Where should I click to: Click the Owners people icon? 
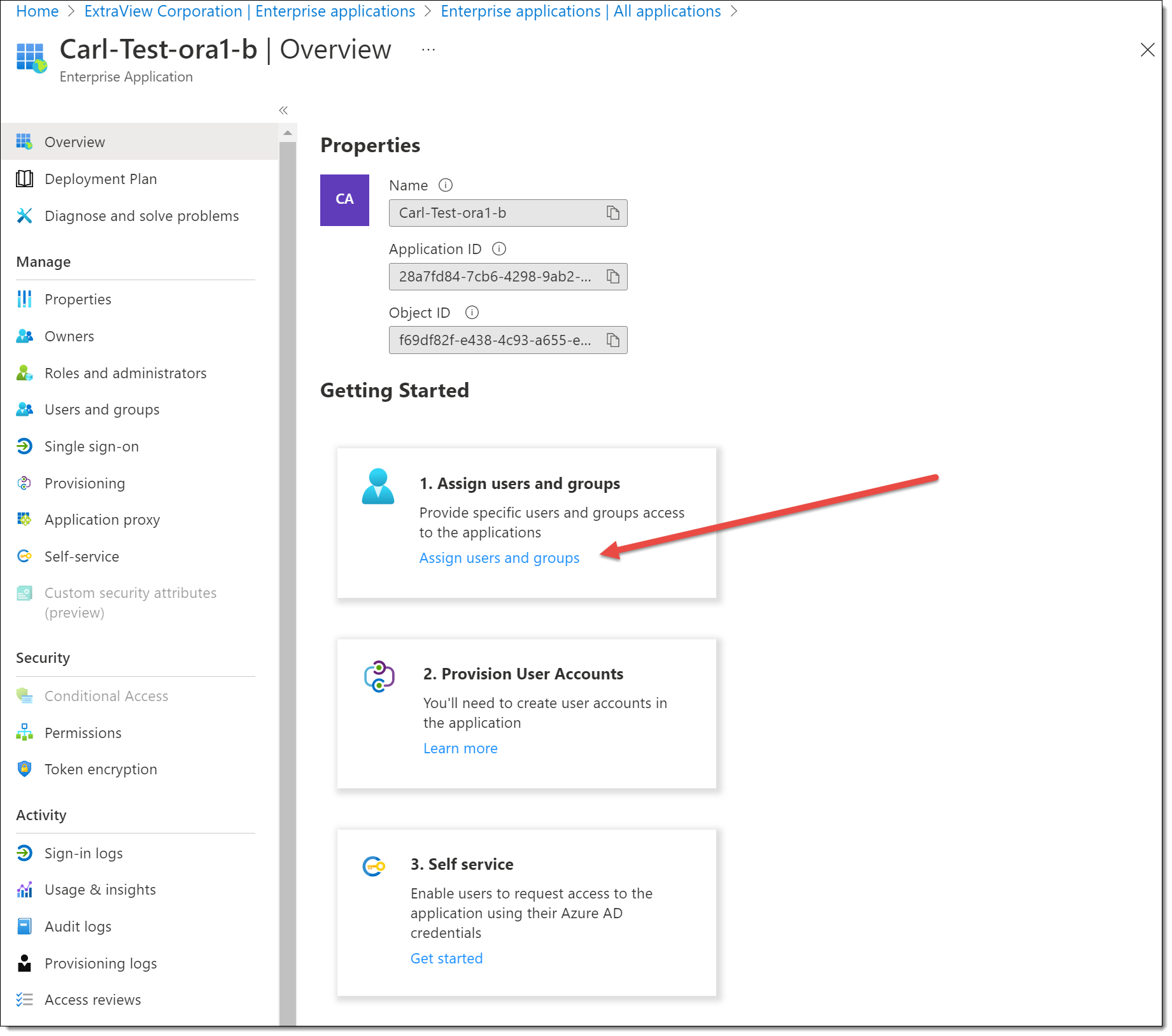[24, 336]
